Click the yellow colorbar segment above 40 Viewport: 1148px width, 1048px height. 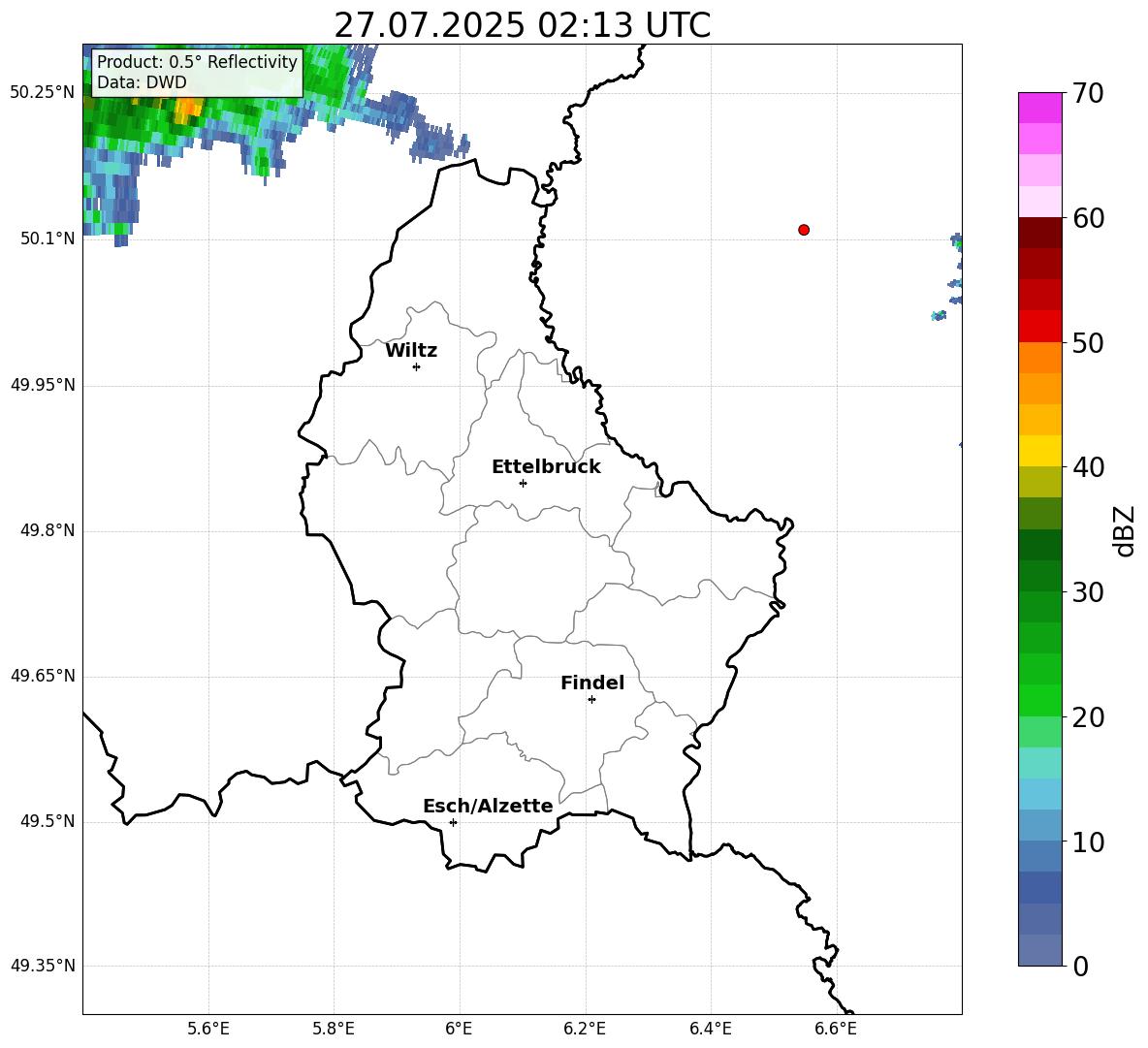pyautogui.click(x=1039, y=451)
